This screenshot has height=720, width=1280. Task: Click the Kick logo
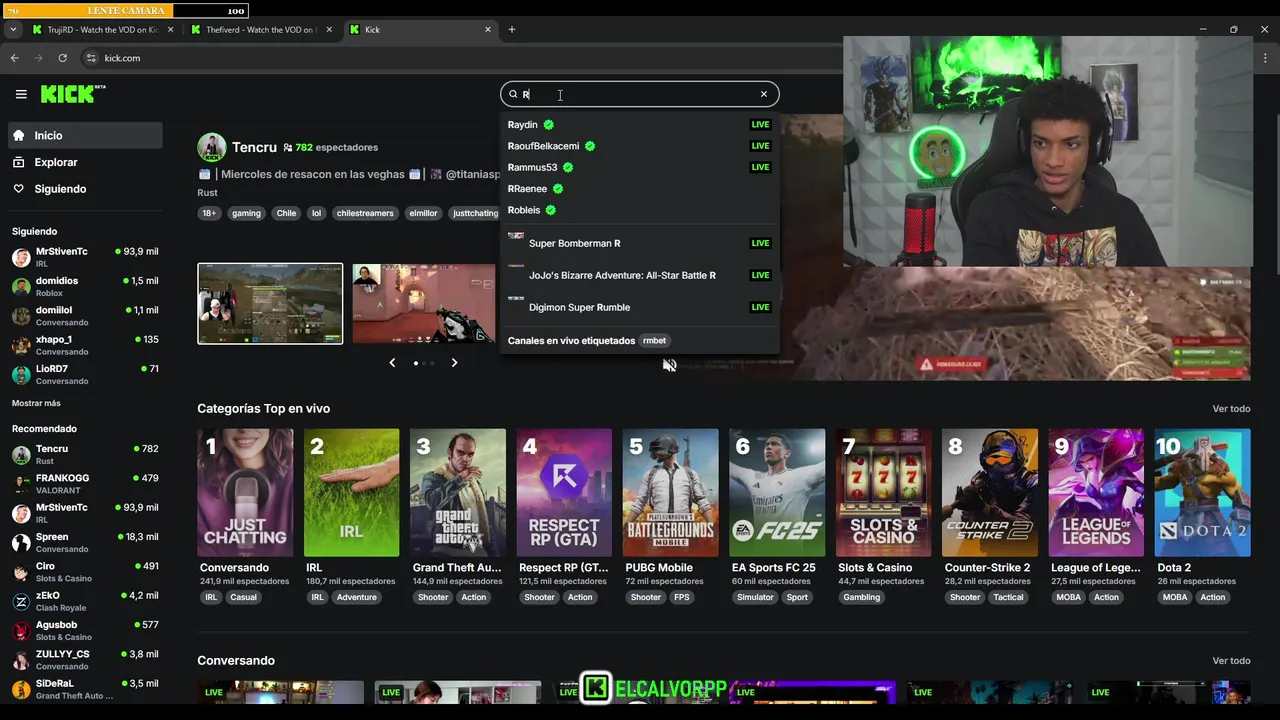72,94
